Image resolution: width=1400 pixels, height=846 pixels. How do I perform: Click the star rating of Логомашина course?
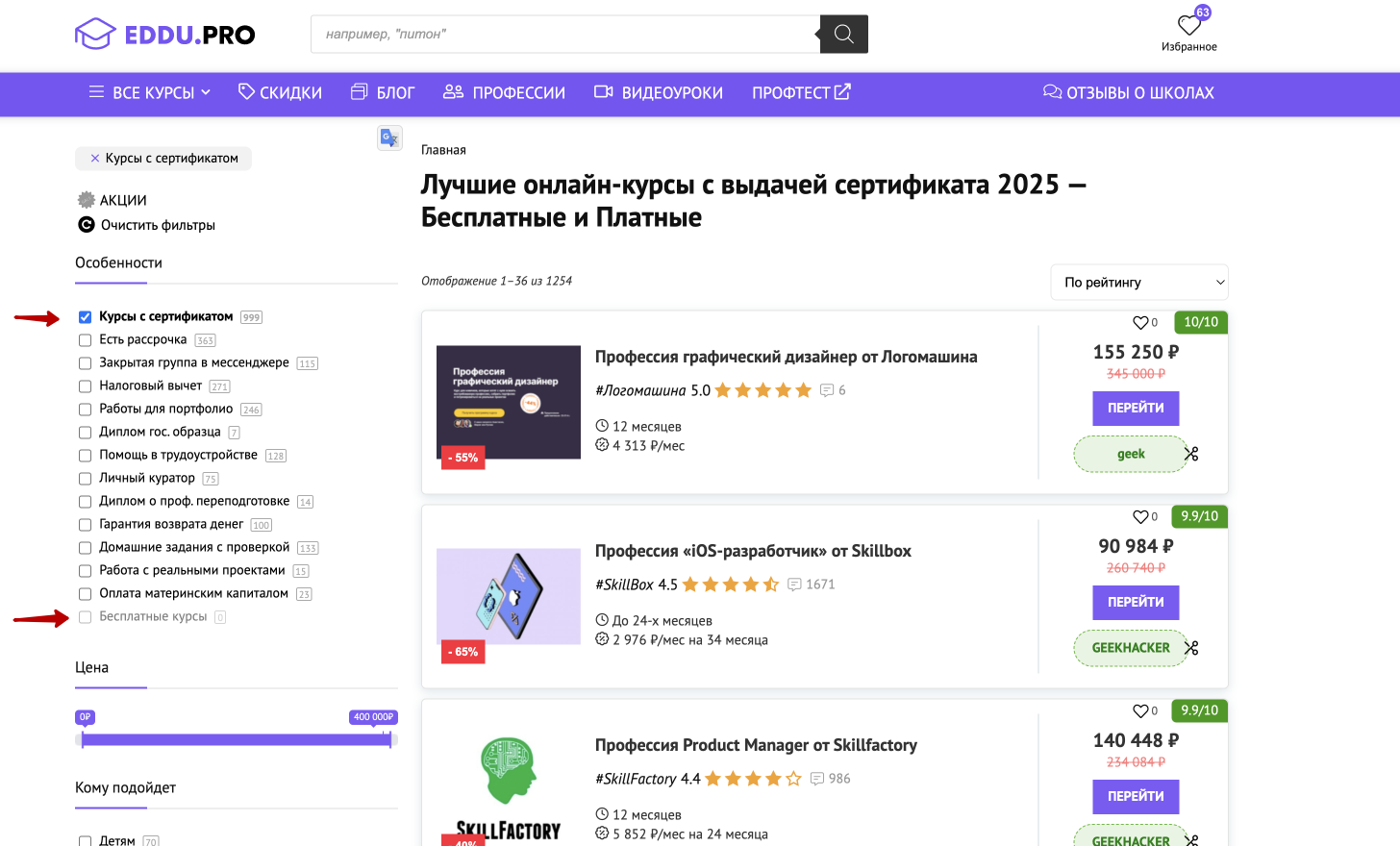[763, 390]
